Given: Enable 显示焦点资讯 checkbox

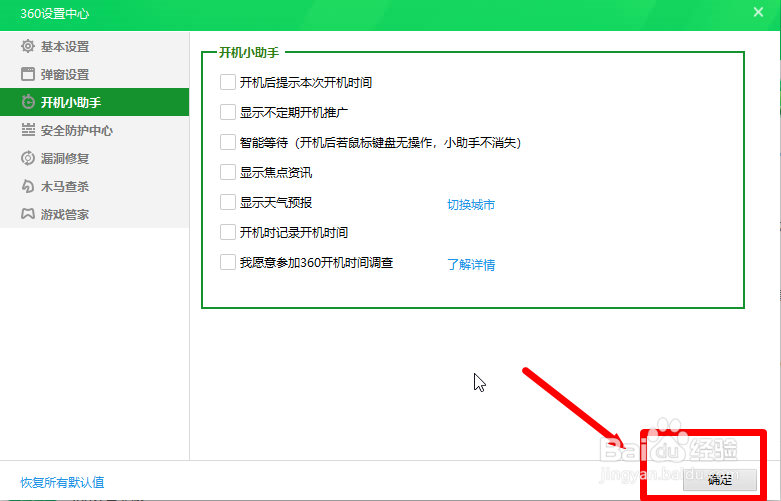Looking at the screenshot, I should click(x=228, y=172).
